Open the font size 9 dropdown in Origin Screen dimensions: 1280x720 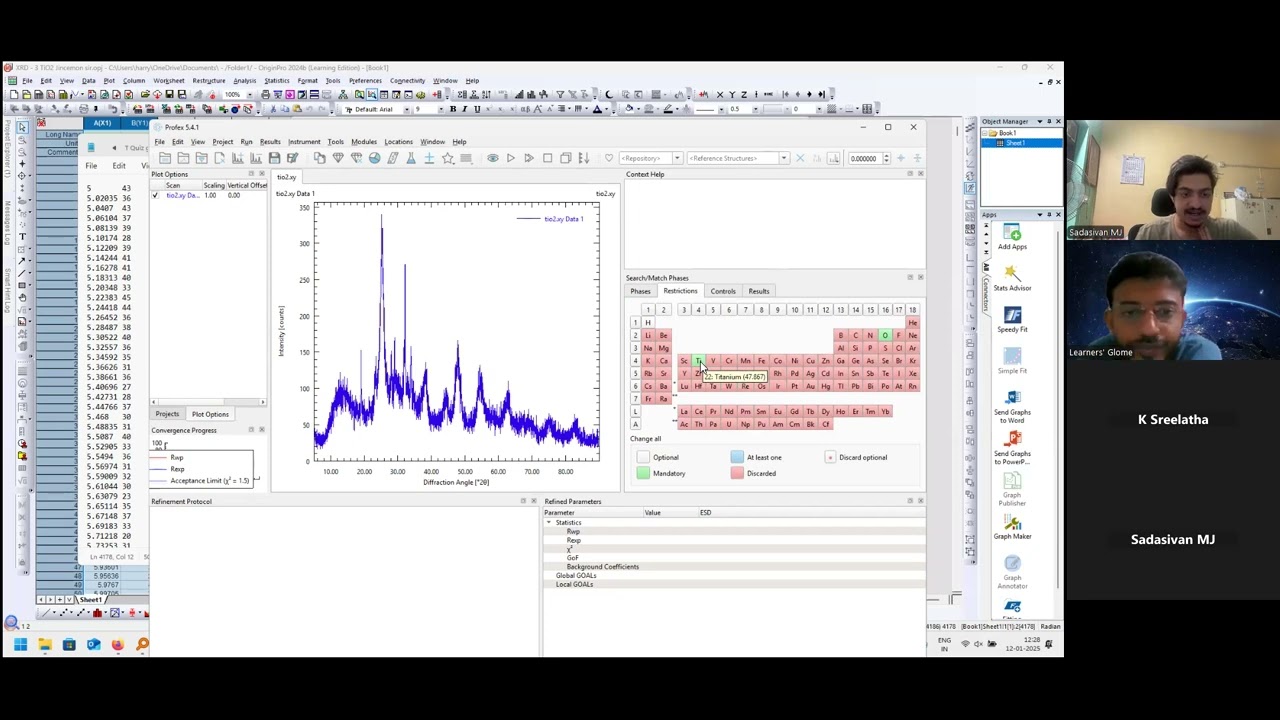[x=441, y=109]
